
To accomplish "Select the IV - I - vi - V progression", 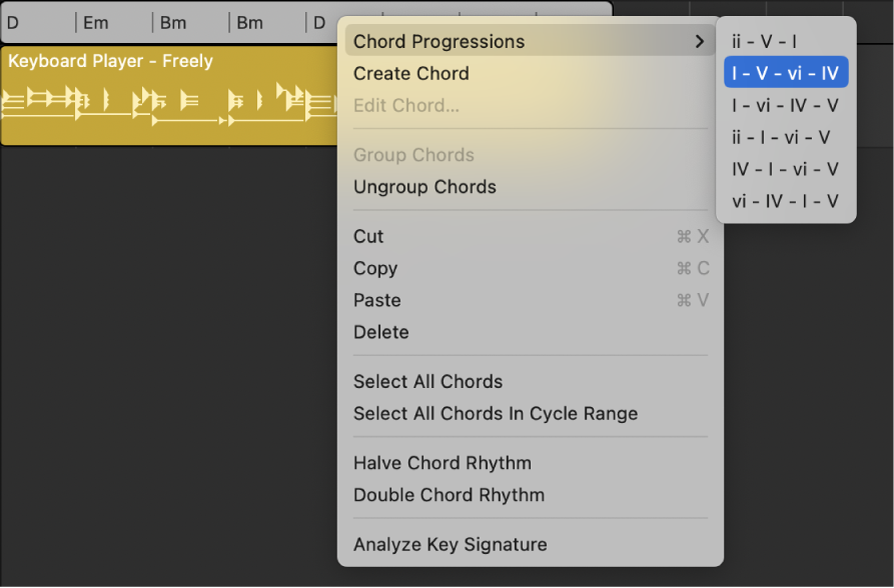I will [786, 169].
